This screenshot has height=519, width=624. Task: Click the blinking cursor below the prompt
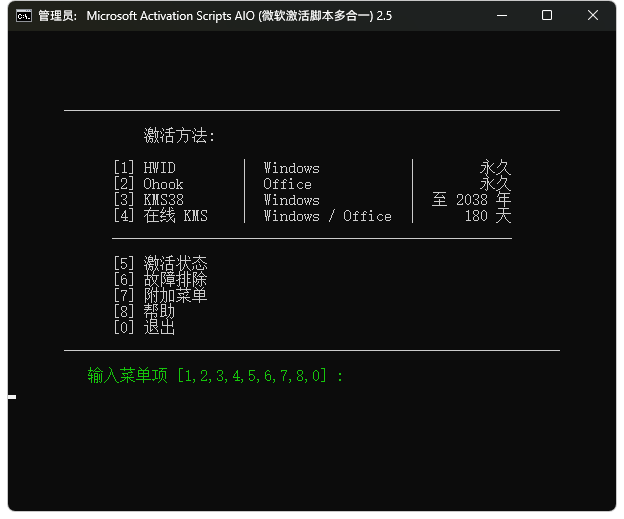point(12,397)
